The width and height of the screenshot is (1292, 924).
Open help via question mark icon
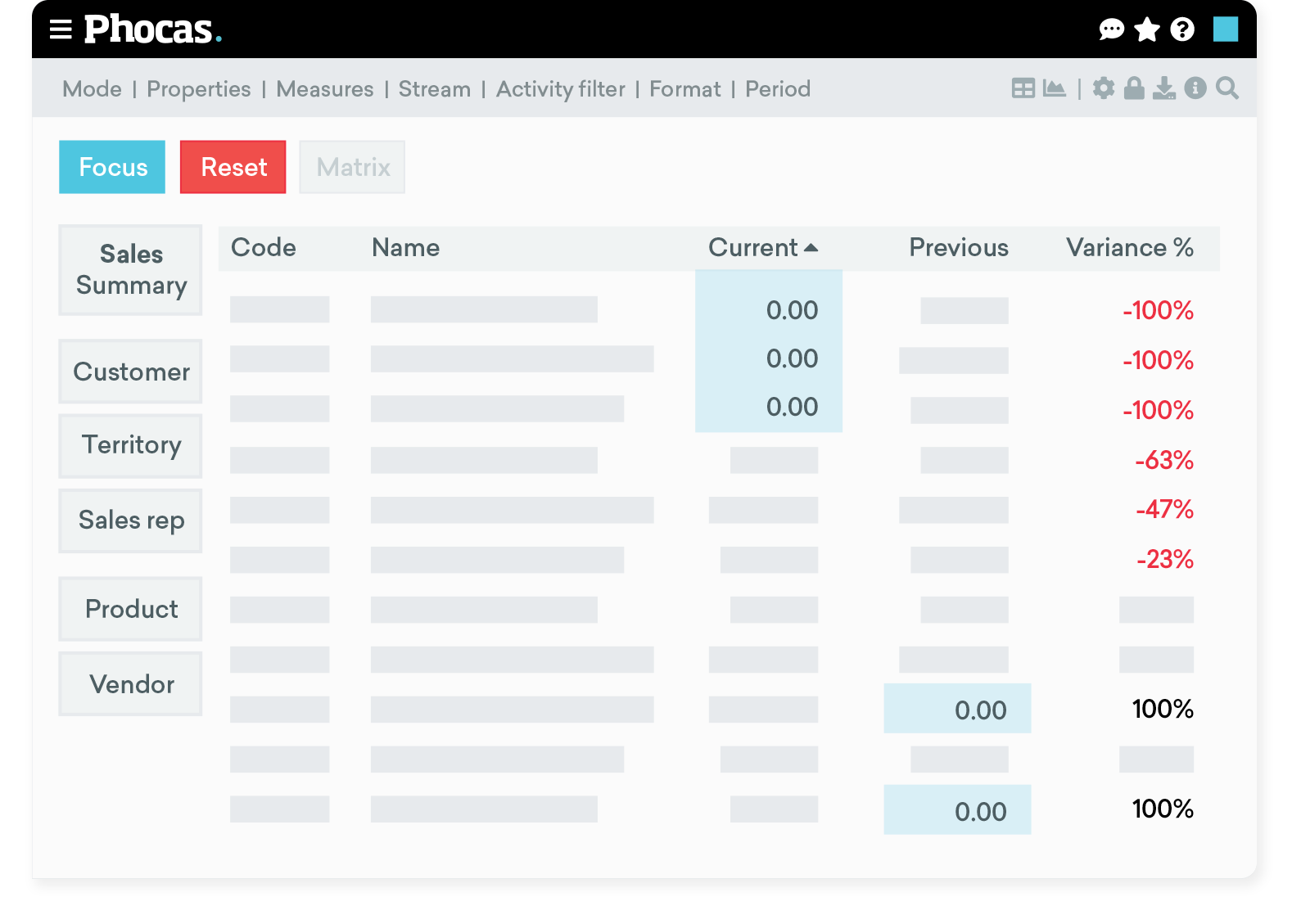point(1181,30)
